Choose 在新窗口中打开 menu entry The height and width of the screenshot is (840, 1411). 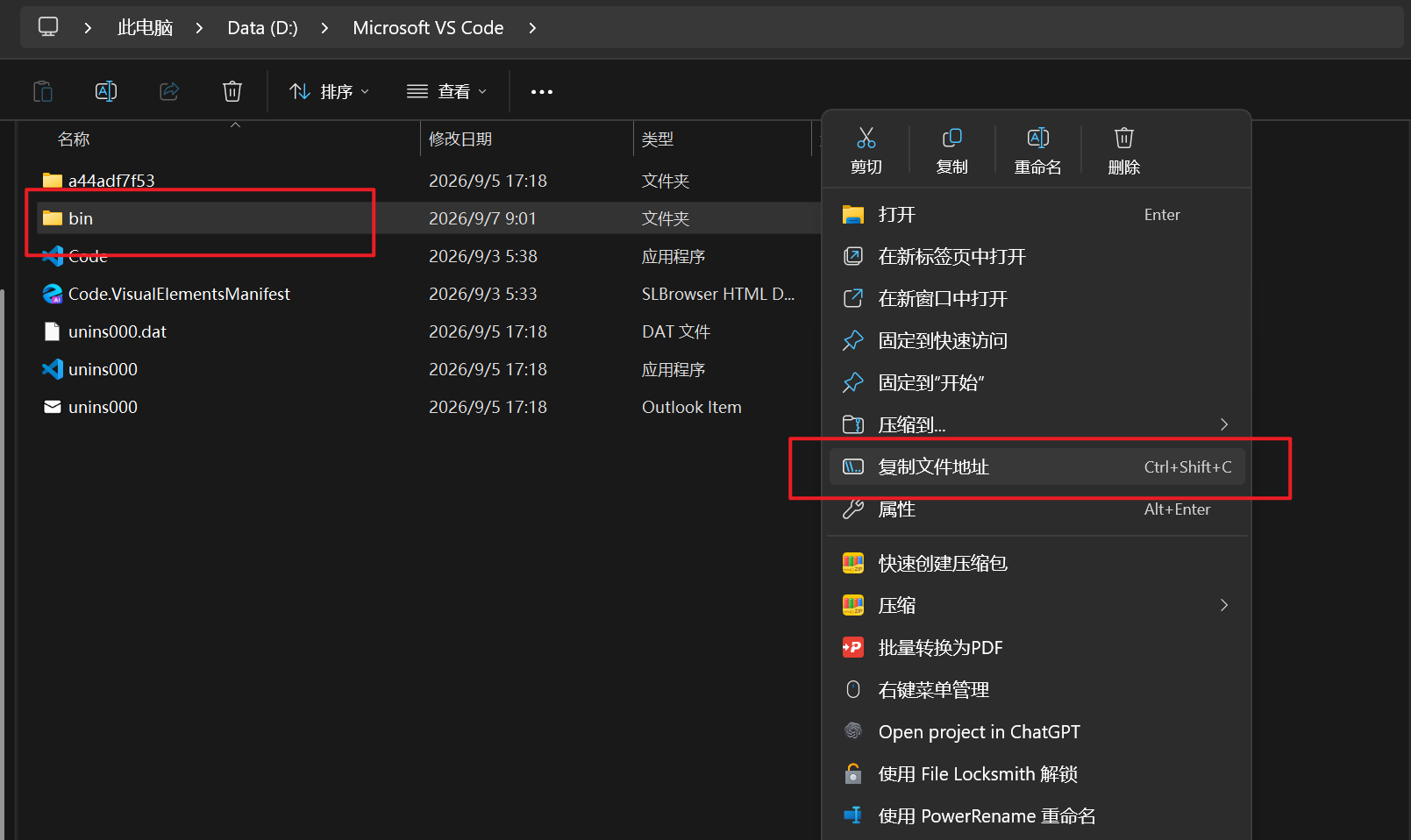[1037, 299]
